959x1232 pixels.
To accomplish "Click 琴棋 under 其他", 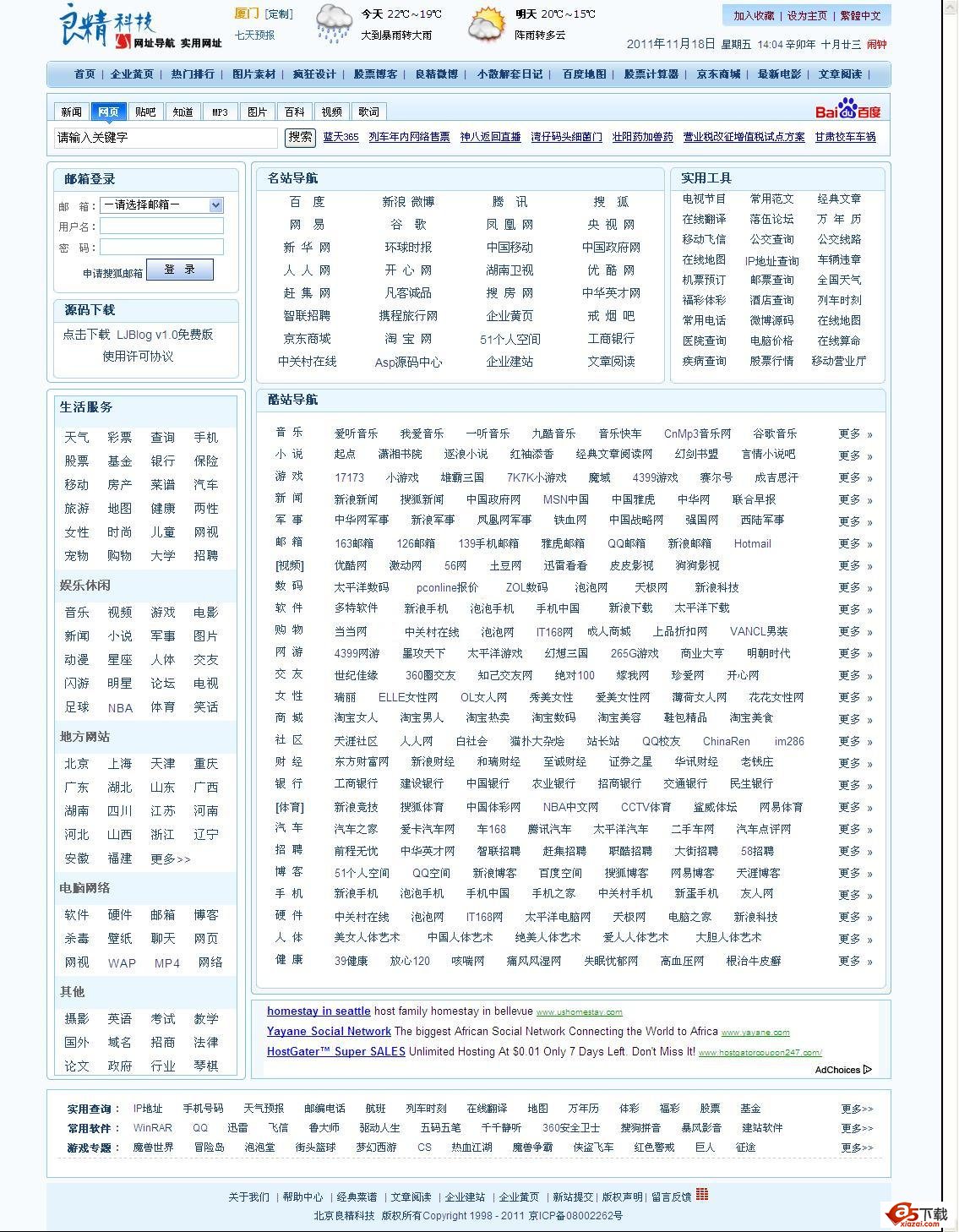I will tap(205, 1066).
